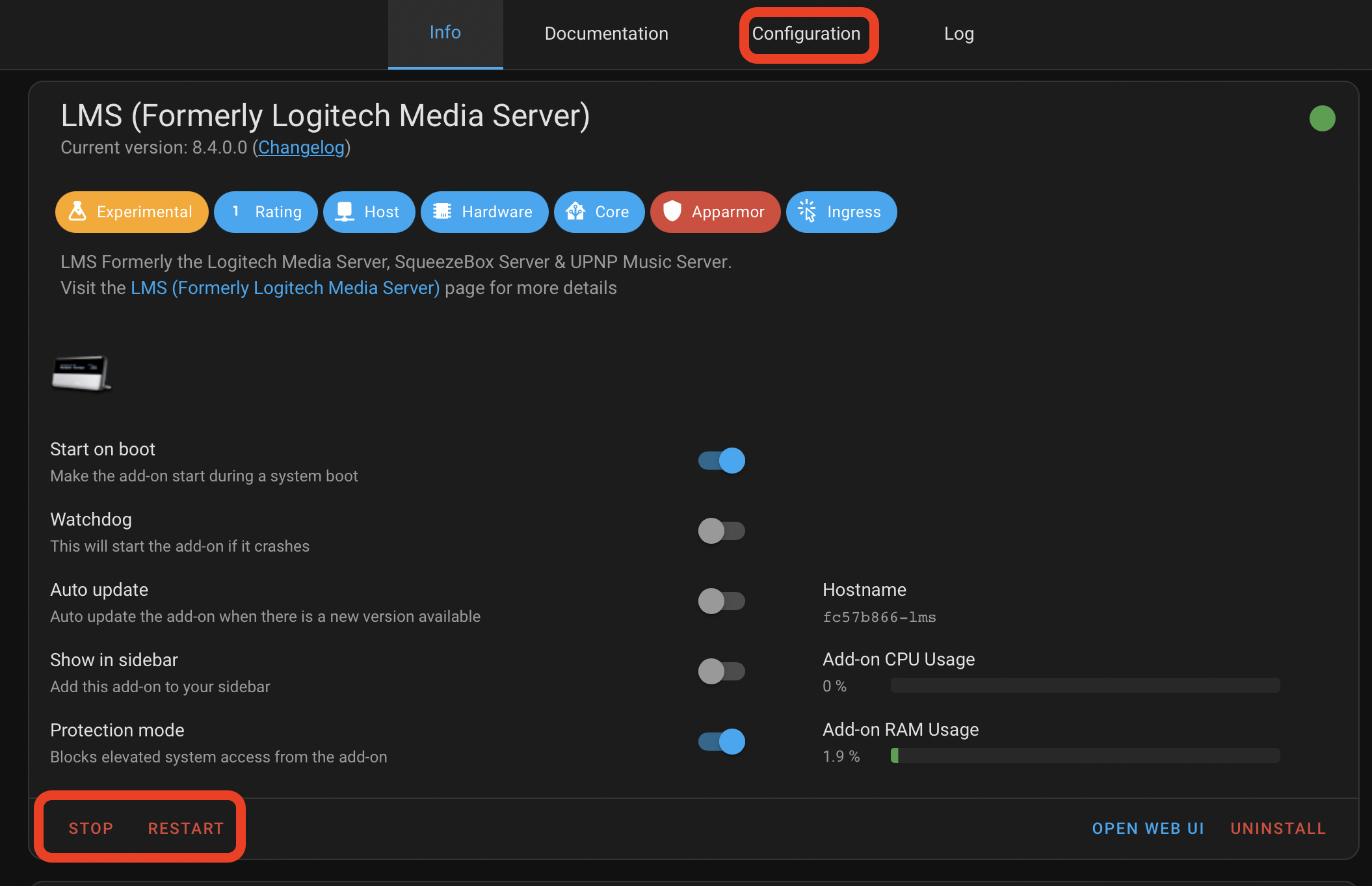Disable the Start on boot toggle
Screen dimensions: 1372x886
tap(722, 461)
